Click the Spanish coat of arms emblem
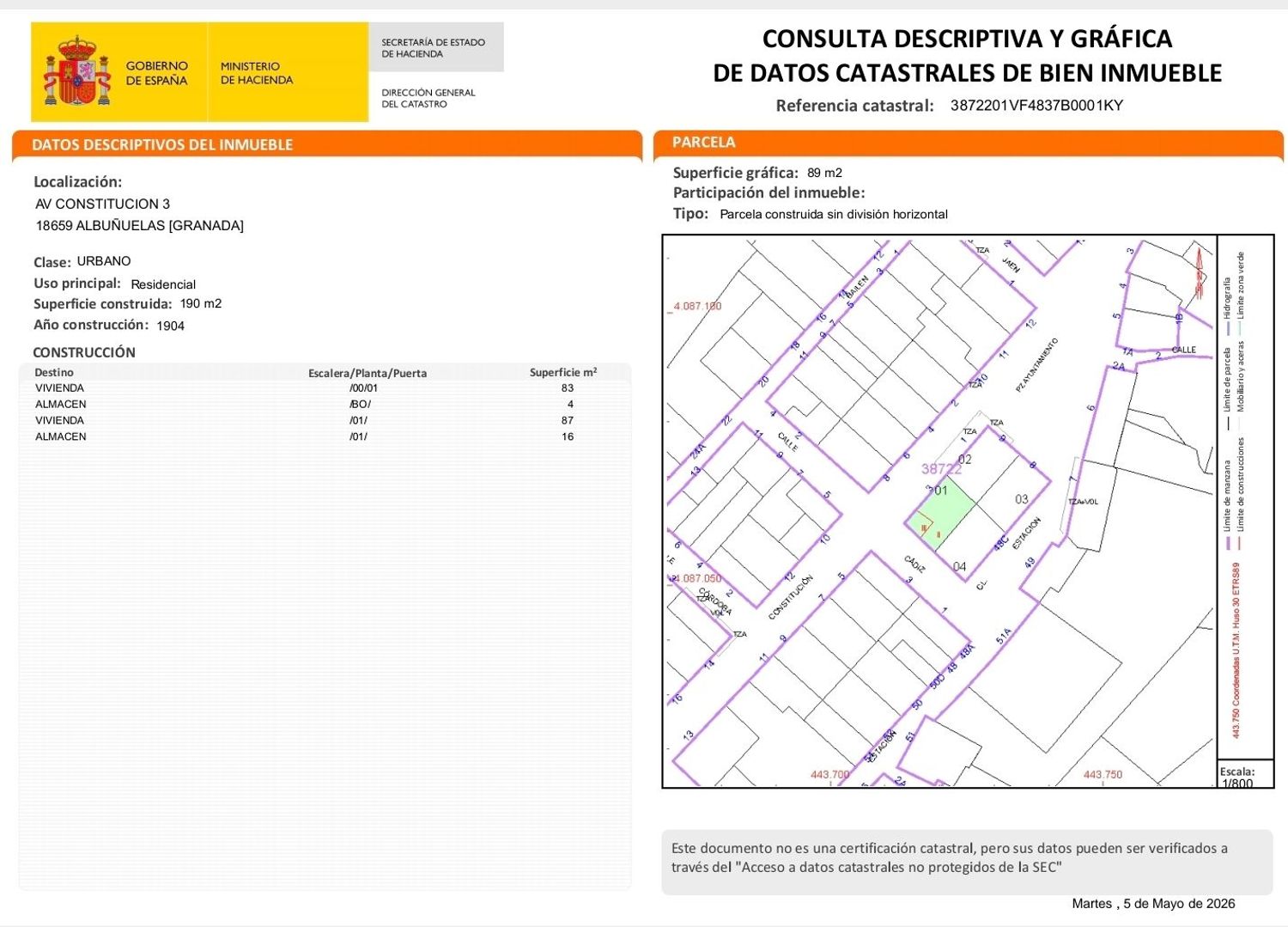This screenshot has height=927, width=1288. click(76, 71)
